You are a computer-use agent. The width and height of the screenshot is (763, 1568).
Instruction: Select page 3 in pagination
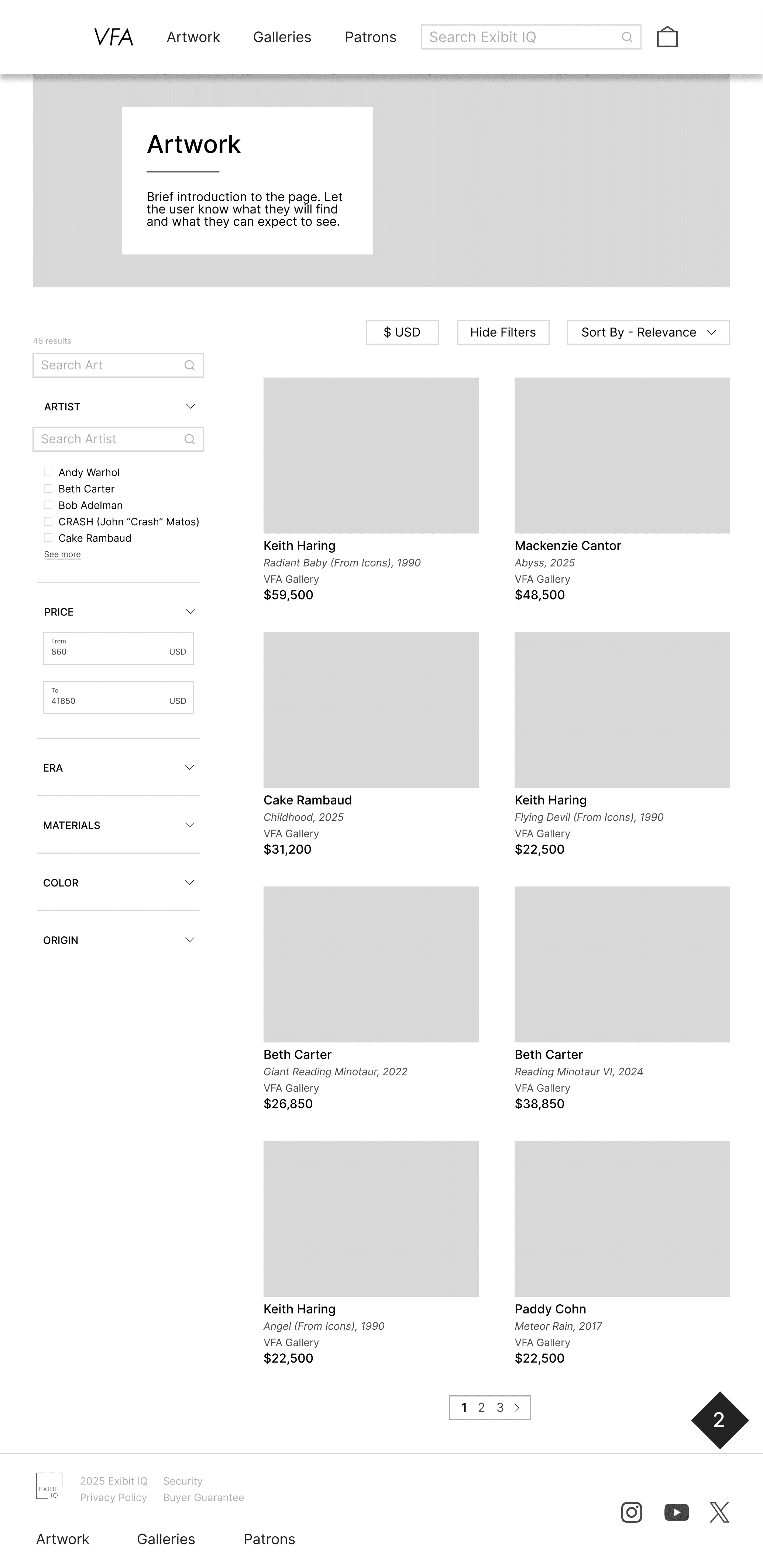pos(500,1407)
